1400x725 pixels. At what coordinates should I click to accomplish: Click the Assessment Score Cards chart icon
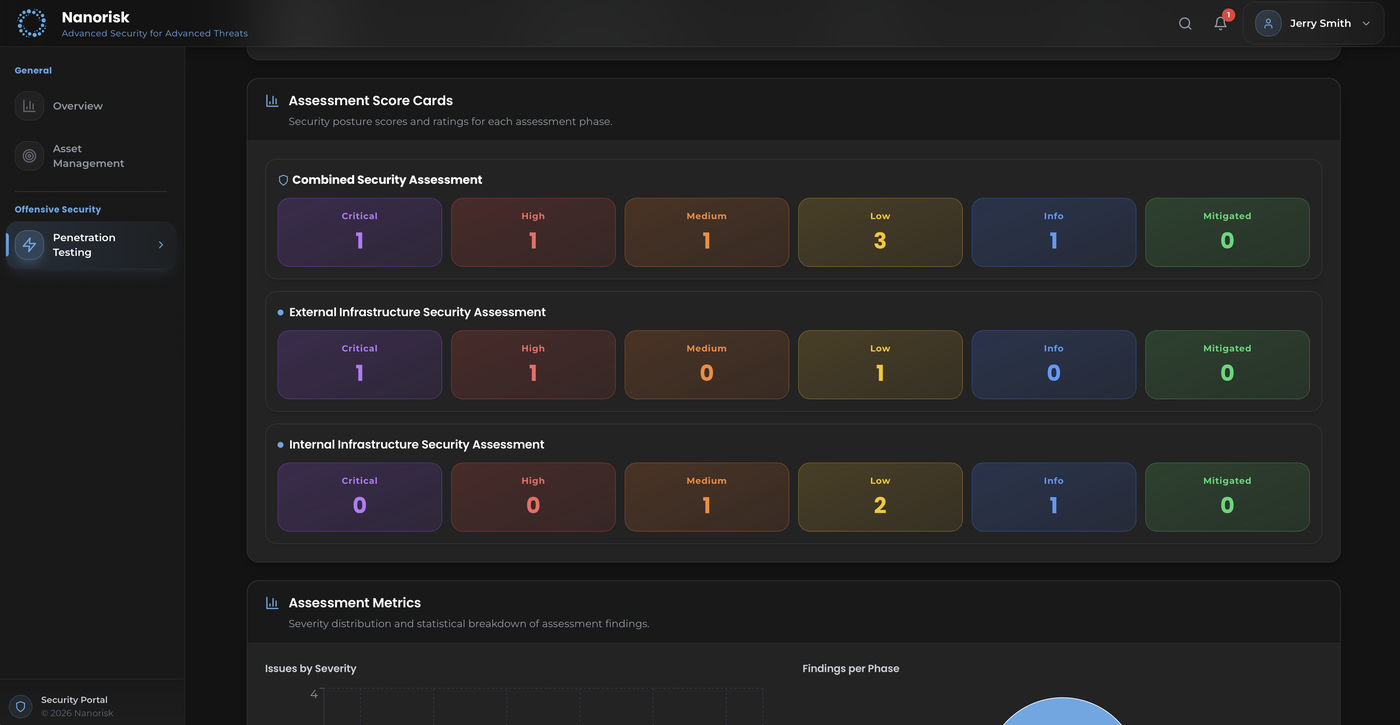click(272, 101)
